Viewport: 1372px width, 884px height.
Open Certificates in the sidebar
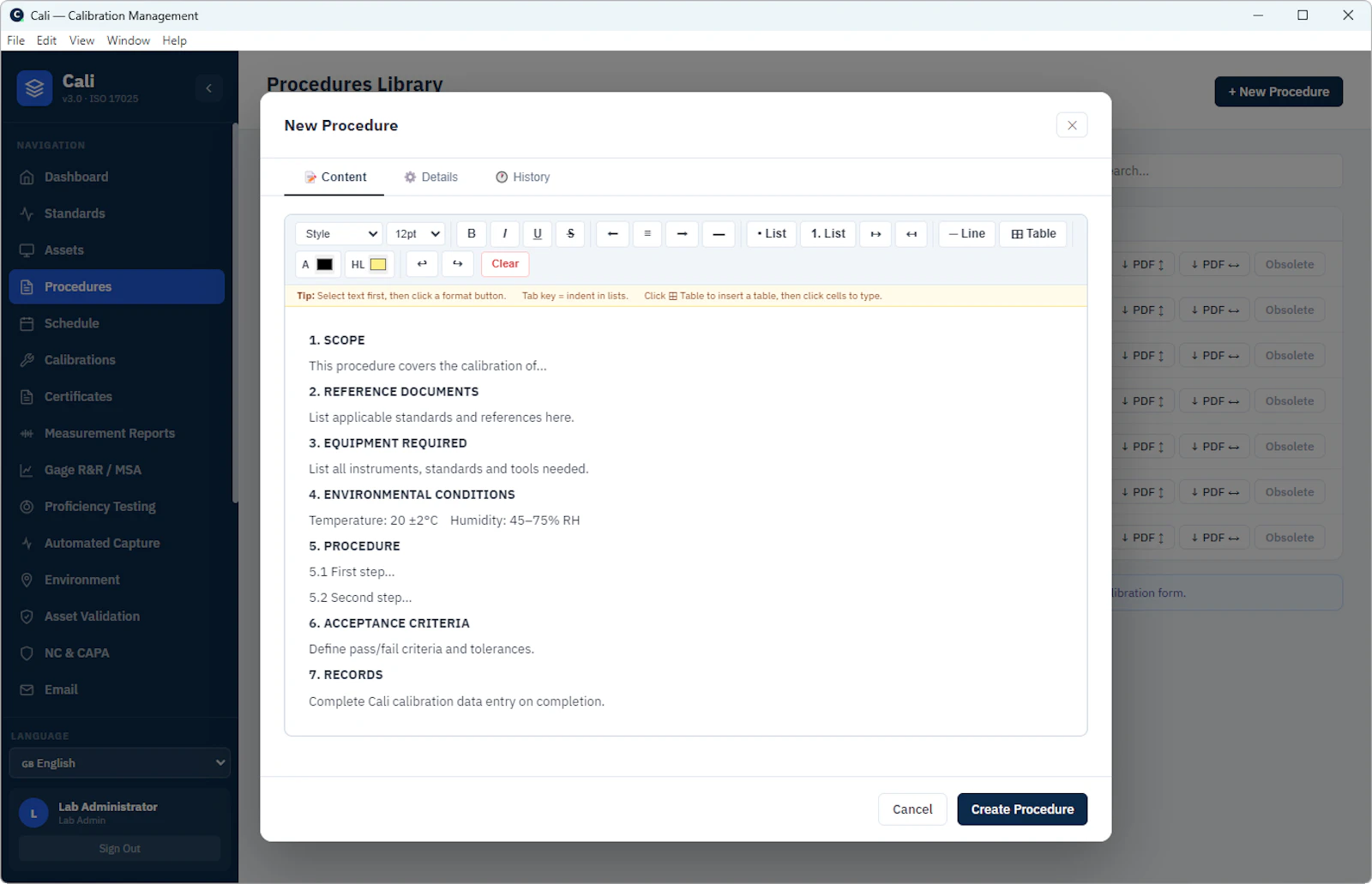click(117, 396)
